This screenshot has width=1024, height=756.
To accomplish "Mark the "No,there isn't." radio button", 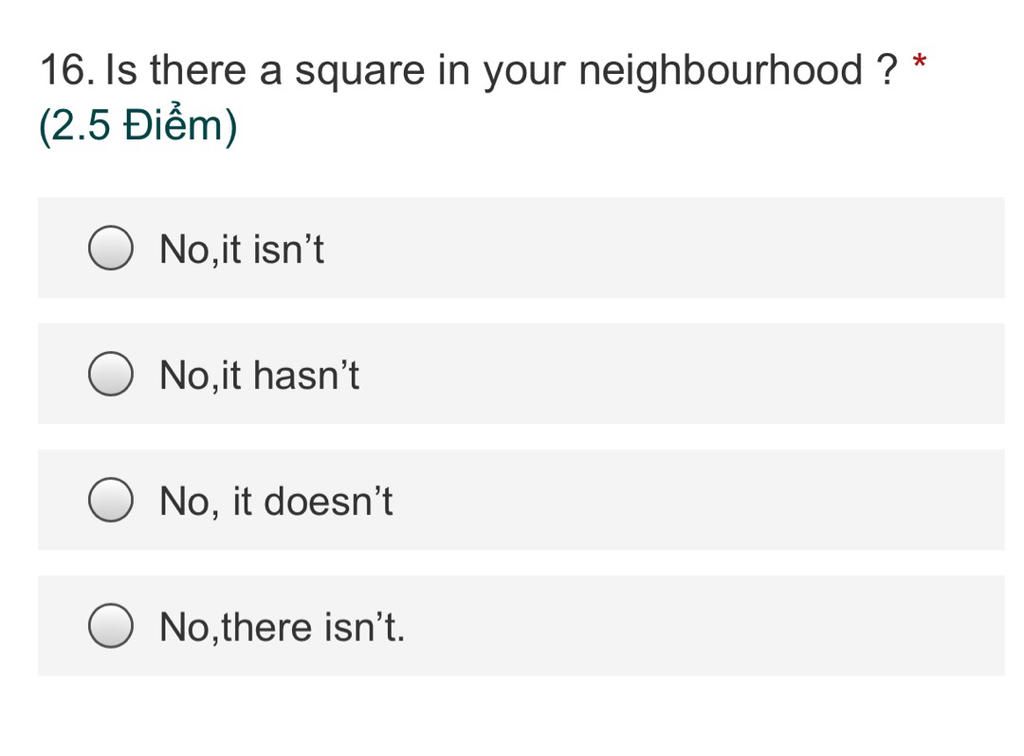I will click(111, 626).
